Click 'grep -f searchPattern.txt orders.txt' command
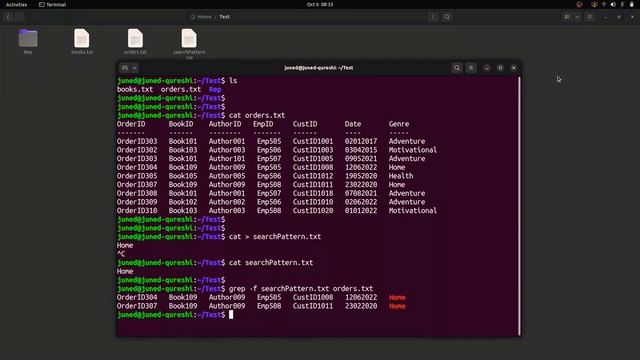The height and width of the screenshot is (360, 640). 301,289
